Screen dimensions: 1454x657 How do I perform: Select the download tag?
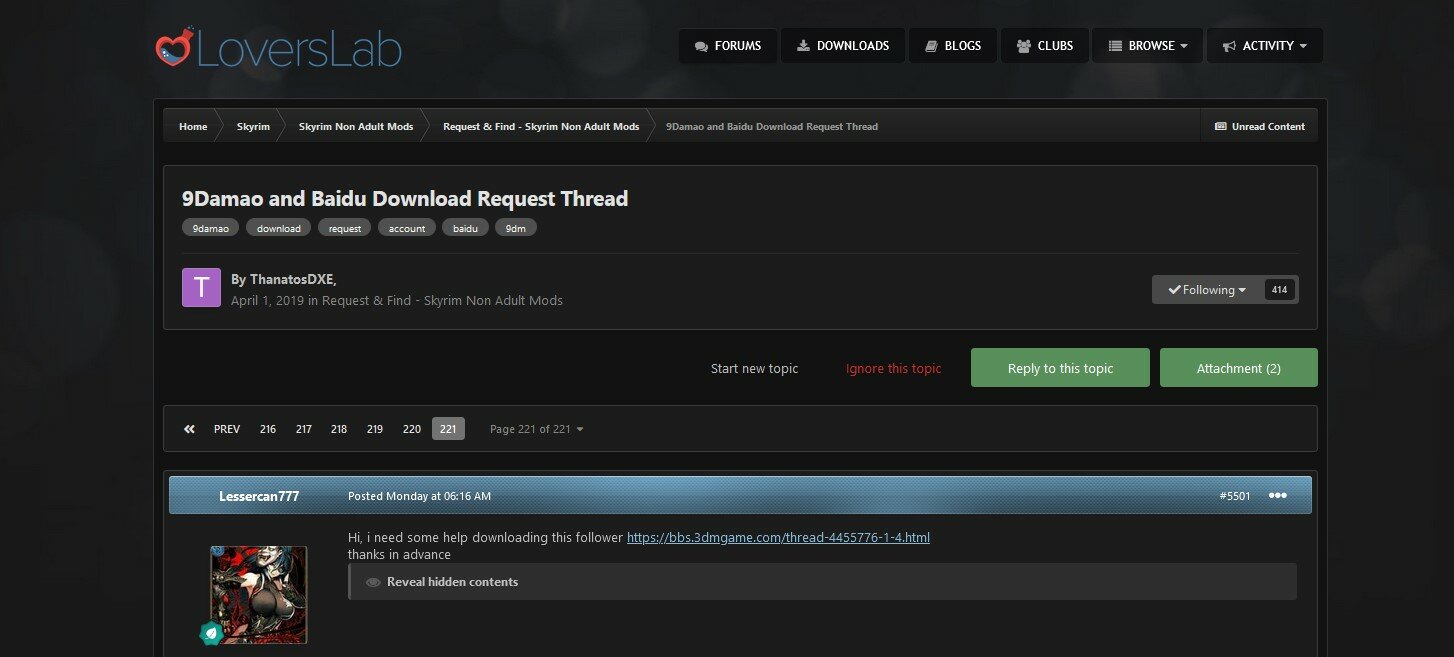pos(279,228)
